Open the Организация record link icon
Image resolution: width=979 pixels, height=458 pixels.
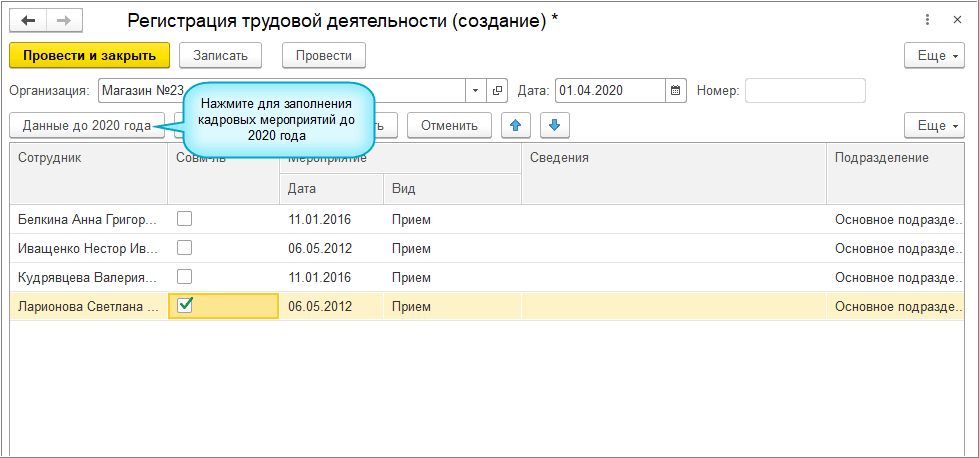pos(498,91)
